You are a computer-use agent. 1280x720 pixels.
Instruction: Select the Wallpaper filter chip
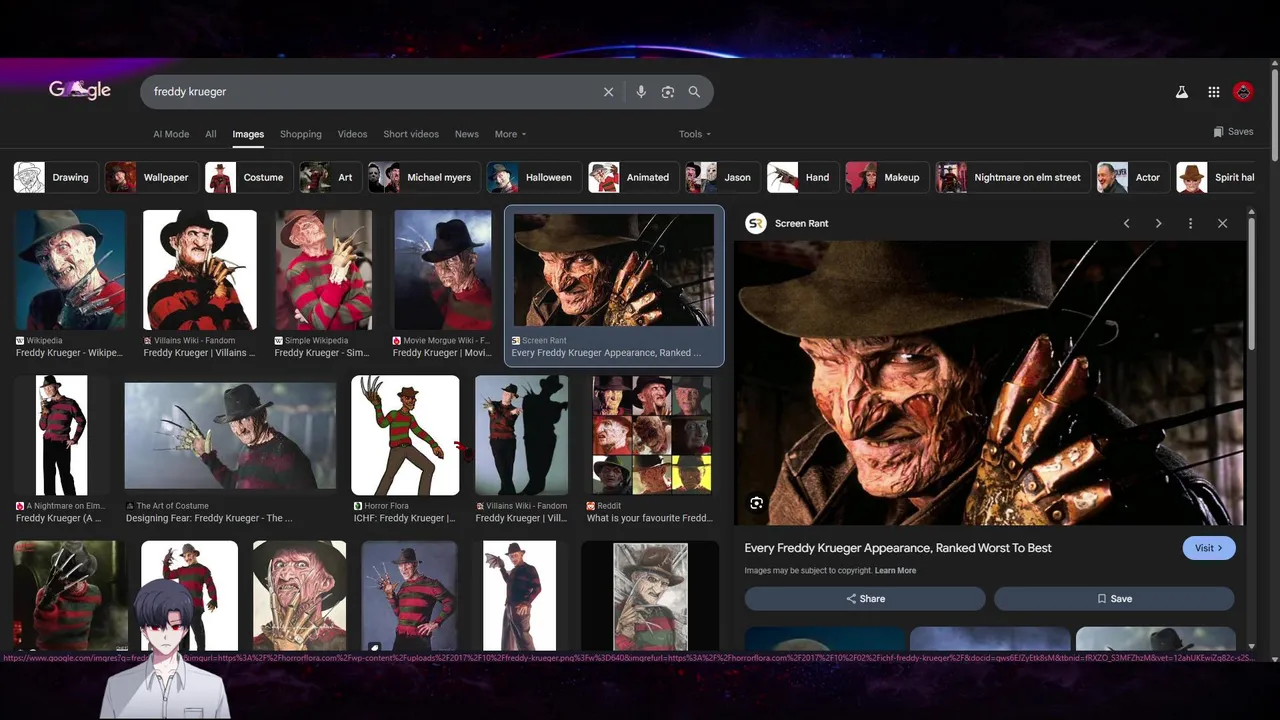pos(151,177)
